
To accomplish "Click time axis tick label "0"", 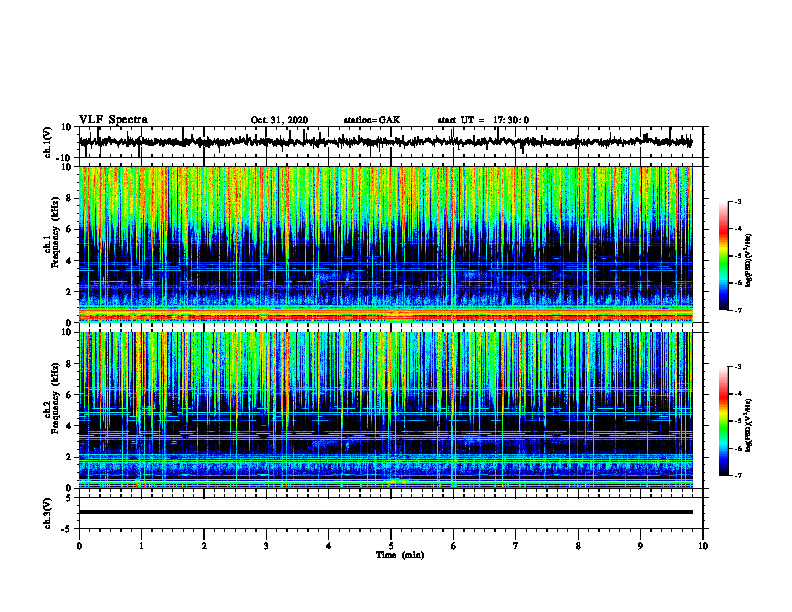I will coord(79,546).
